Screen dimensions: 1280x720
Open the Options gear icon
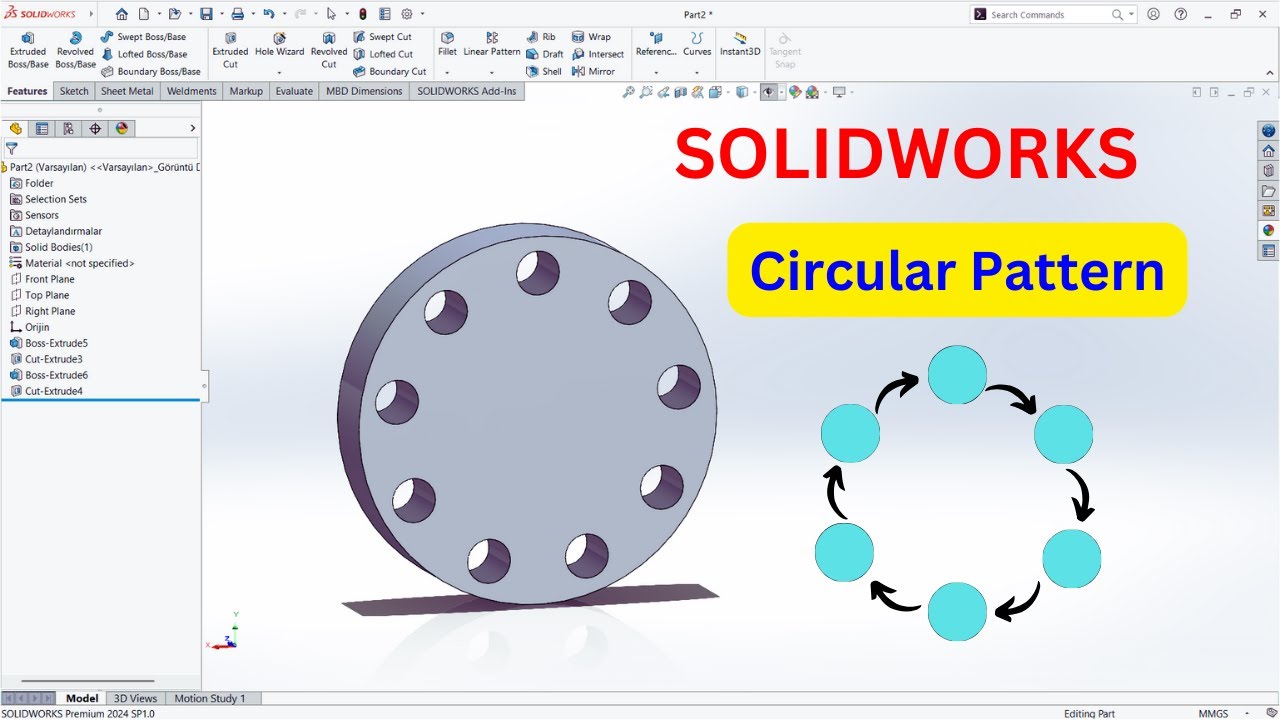pyautogui.click(x=407, y=14)
